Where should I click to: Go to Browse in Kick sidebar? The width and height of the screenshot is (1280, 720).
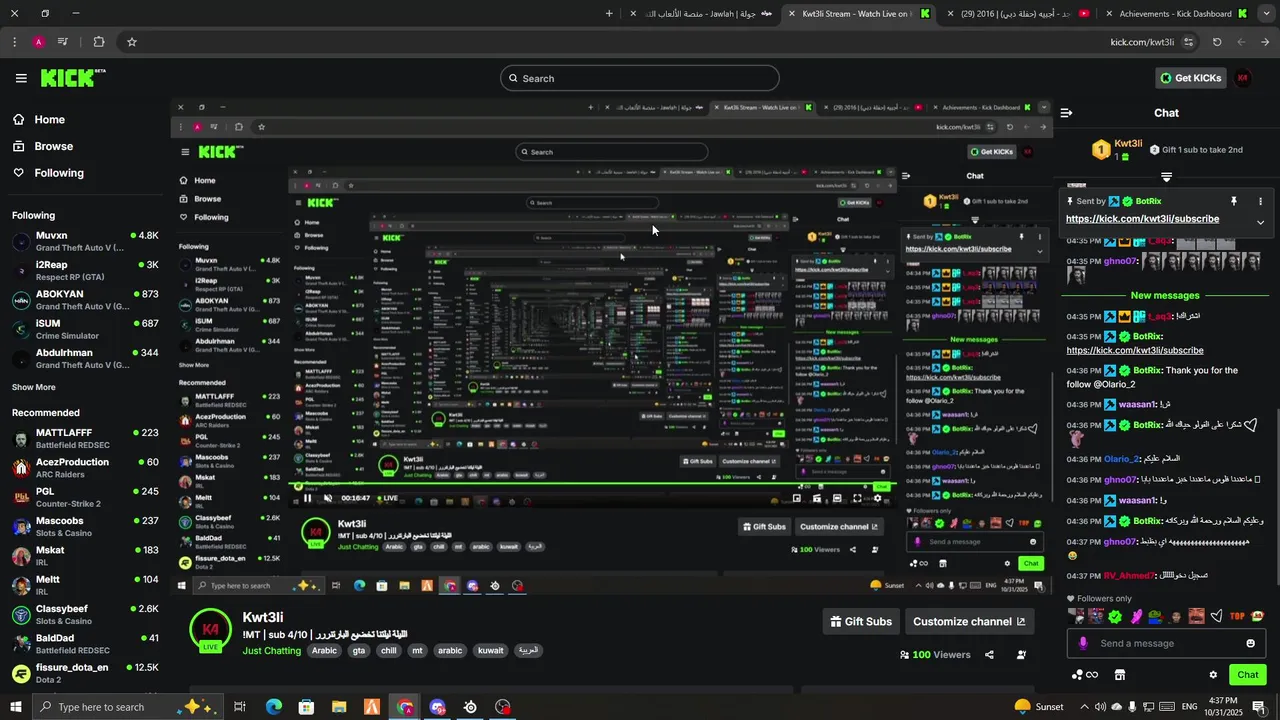point(54,146)
